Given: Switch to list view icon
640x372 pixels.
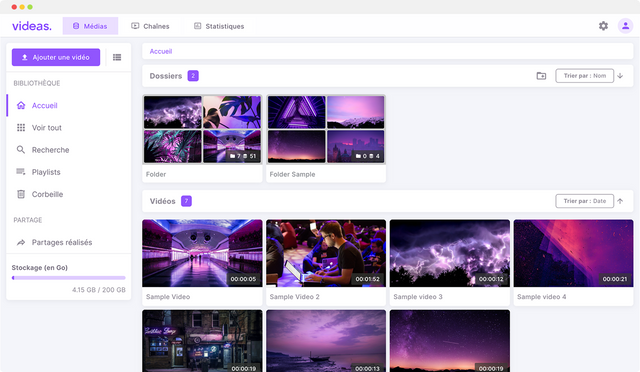Looking at the screenshot, I should click(x=117, y=57).
